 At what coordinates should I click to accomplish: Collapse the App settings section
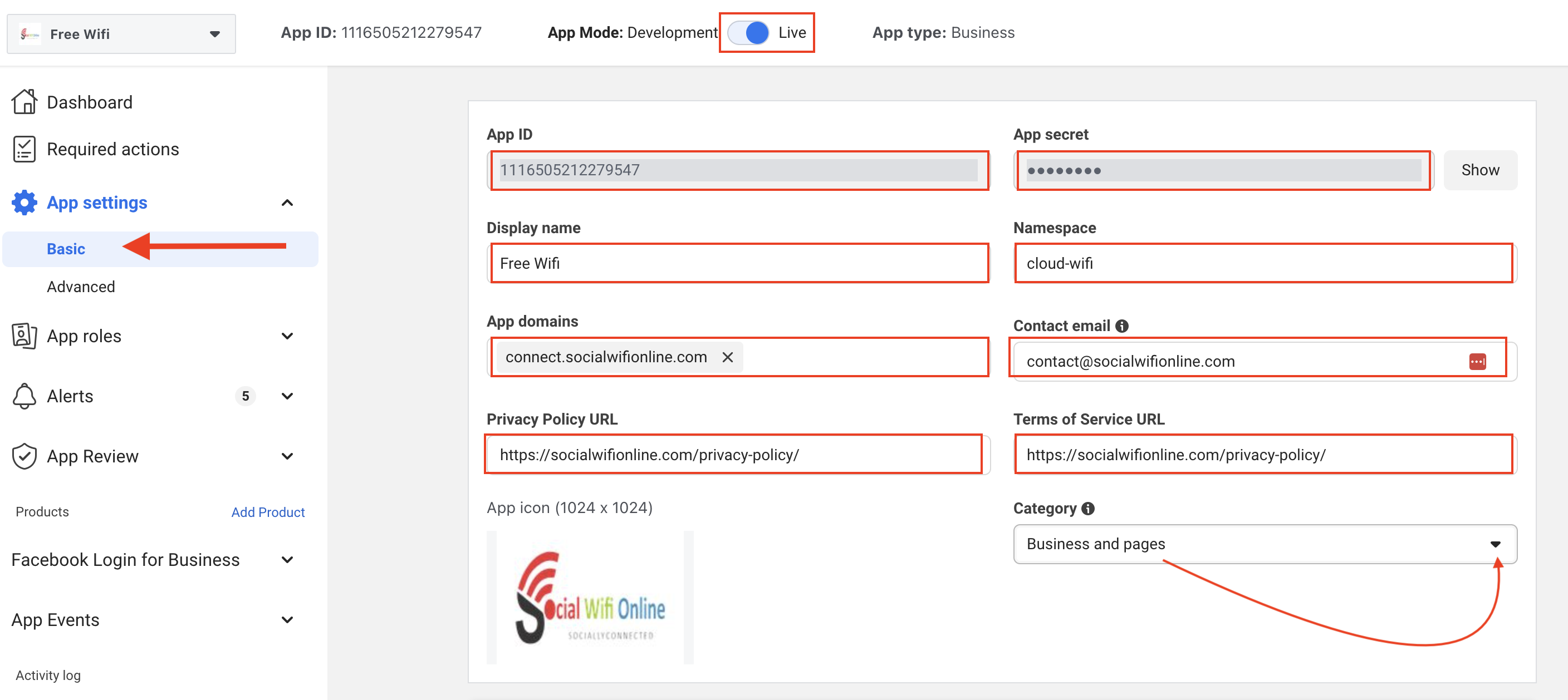[287, 203]
